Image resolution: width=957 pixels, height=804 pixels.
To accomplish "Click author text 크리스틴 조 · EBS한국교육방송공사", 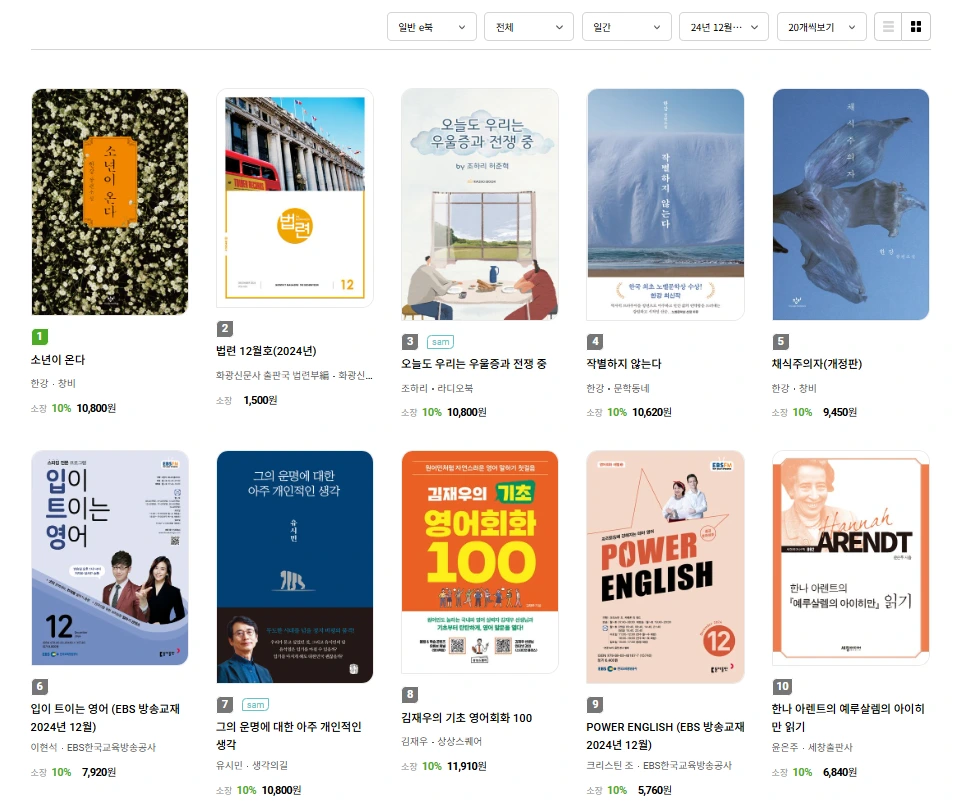I will pos(659,765).
